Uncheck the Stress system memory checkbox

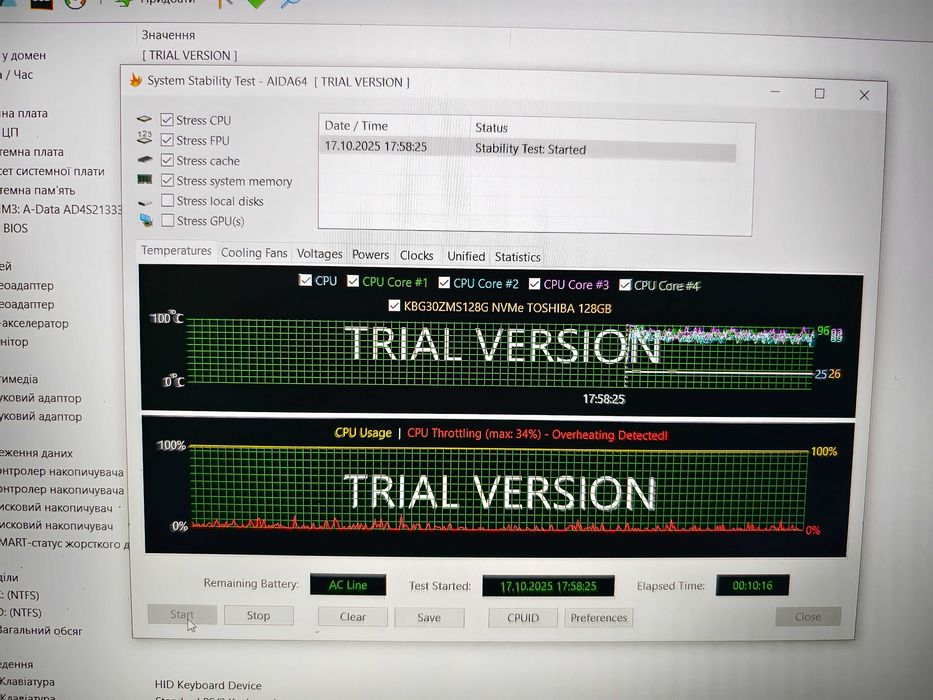tap(168, 180)
